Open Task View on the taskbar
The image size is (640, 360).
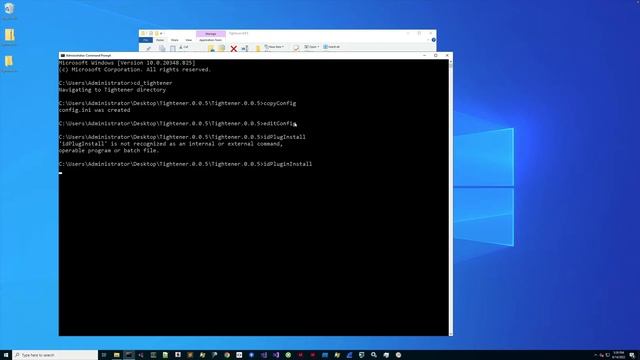click(104, 355)
